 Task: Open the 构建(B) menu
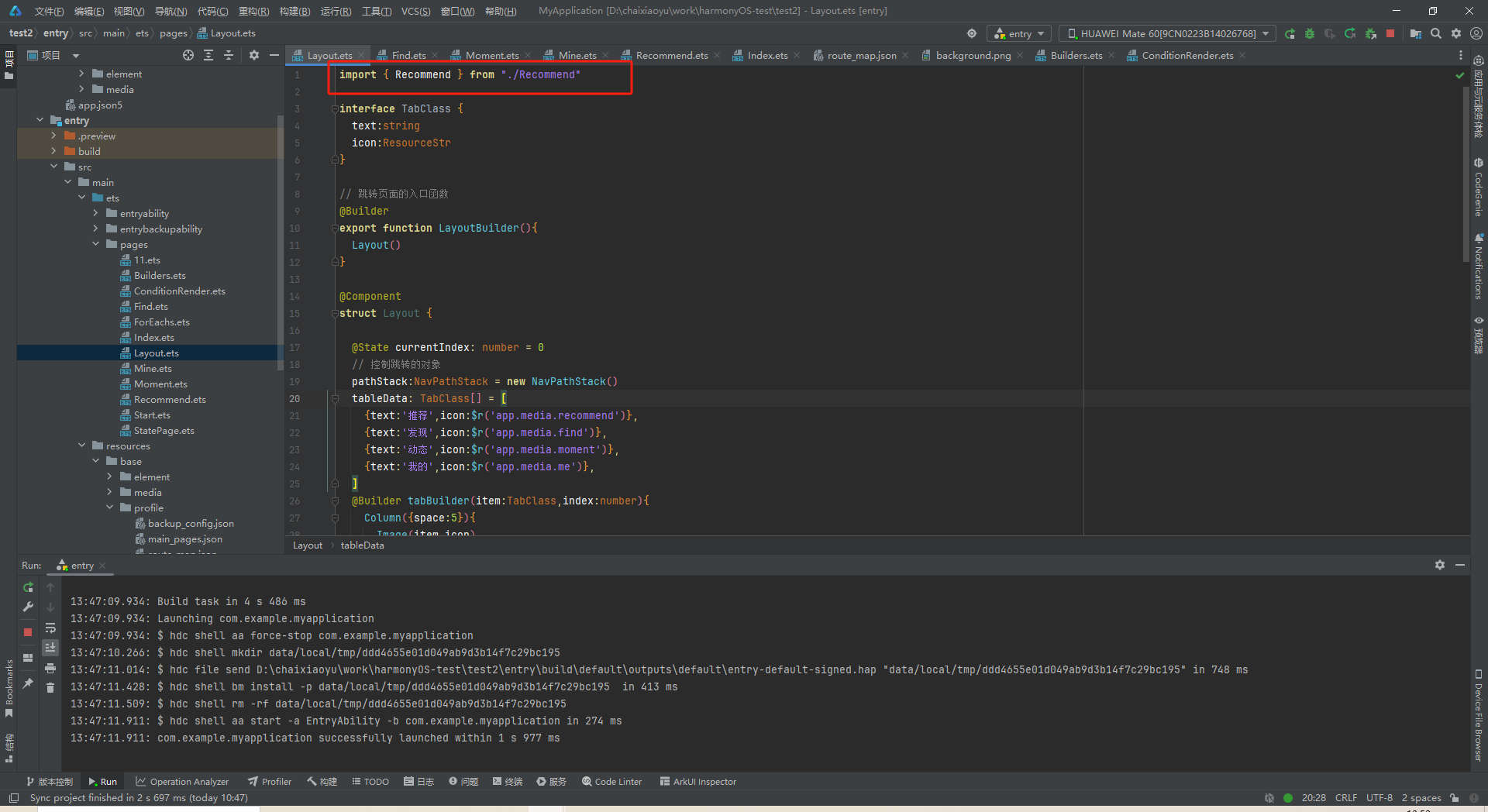[x=294, y=11]
